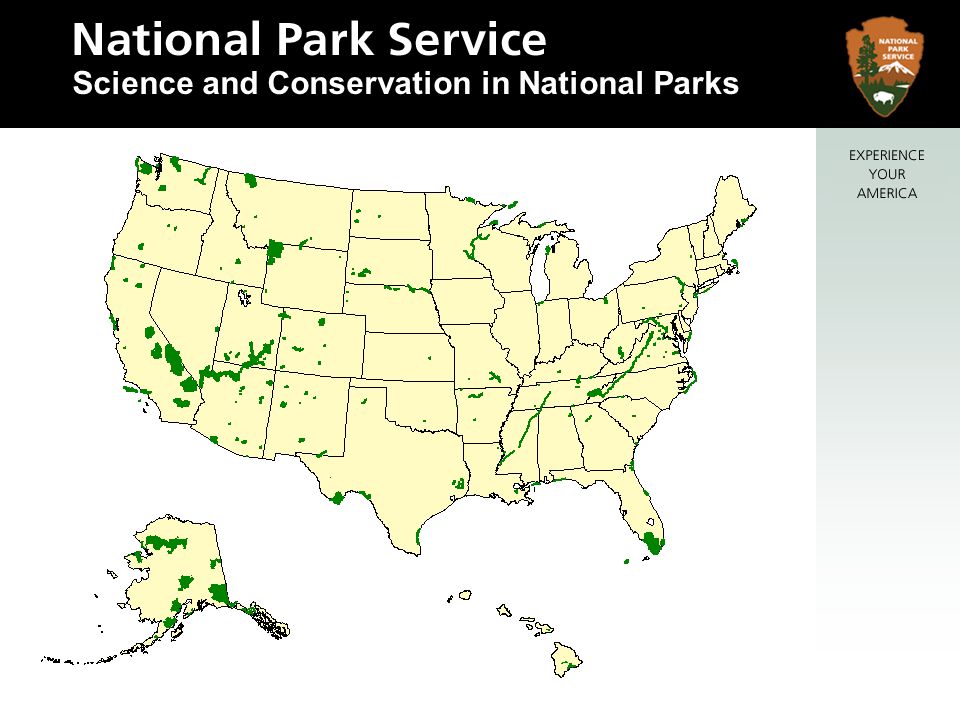Click the National Park Service arrowhead logo
The image size is (960, 720).
coord(885,67)
